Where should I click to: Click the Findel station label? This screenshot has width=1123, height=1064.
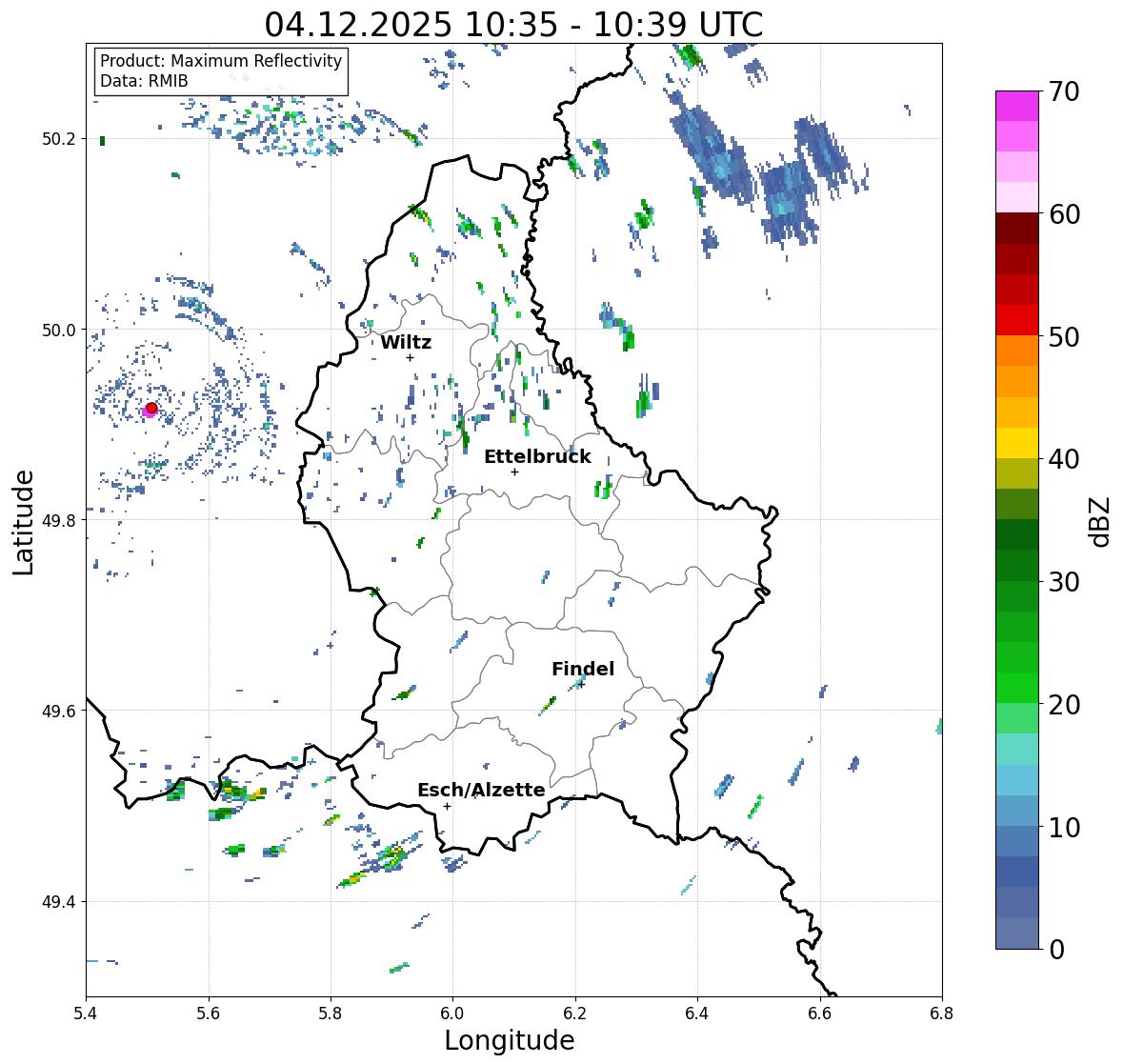(583, 669)
